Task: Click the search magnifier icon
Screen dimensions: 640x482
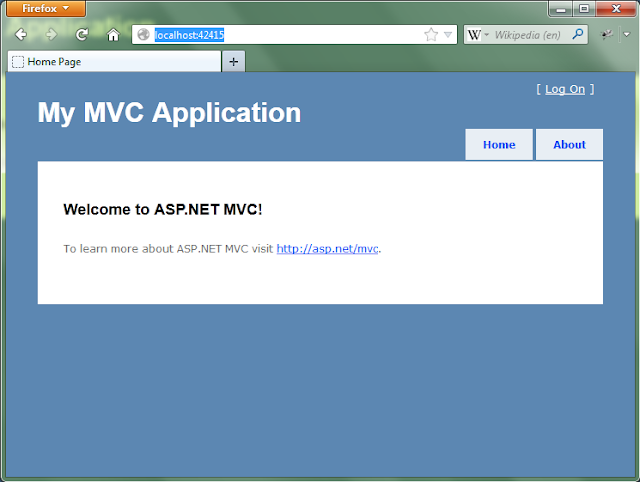Action: (578, 34)
